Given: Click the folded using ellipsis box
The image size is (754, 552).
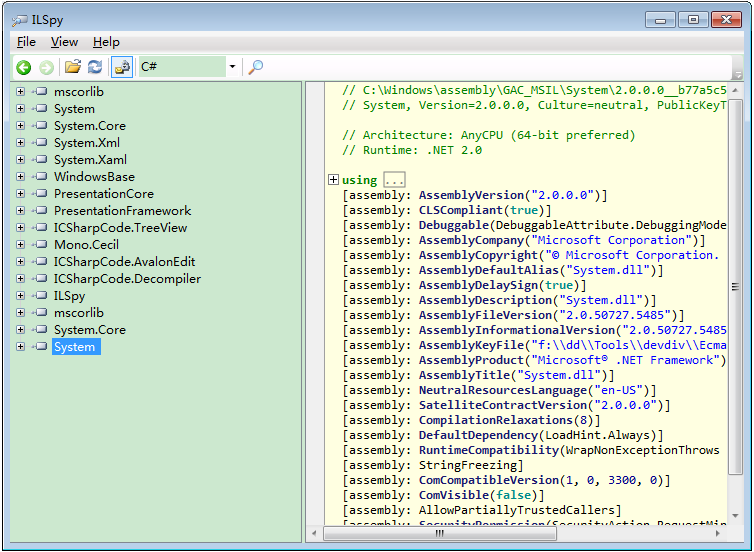Looking at the screenshot, I should (394, 180).
